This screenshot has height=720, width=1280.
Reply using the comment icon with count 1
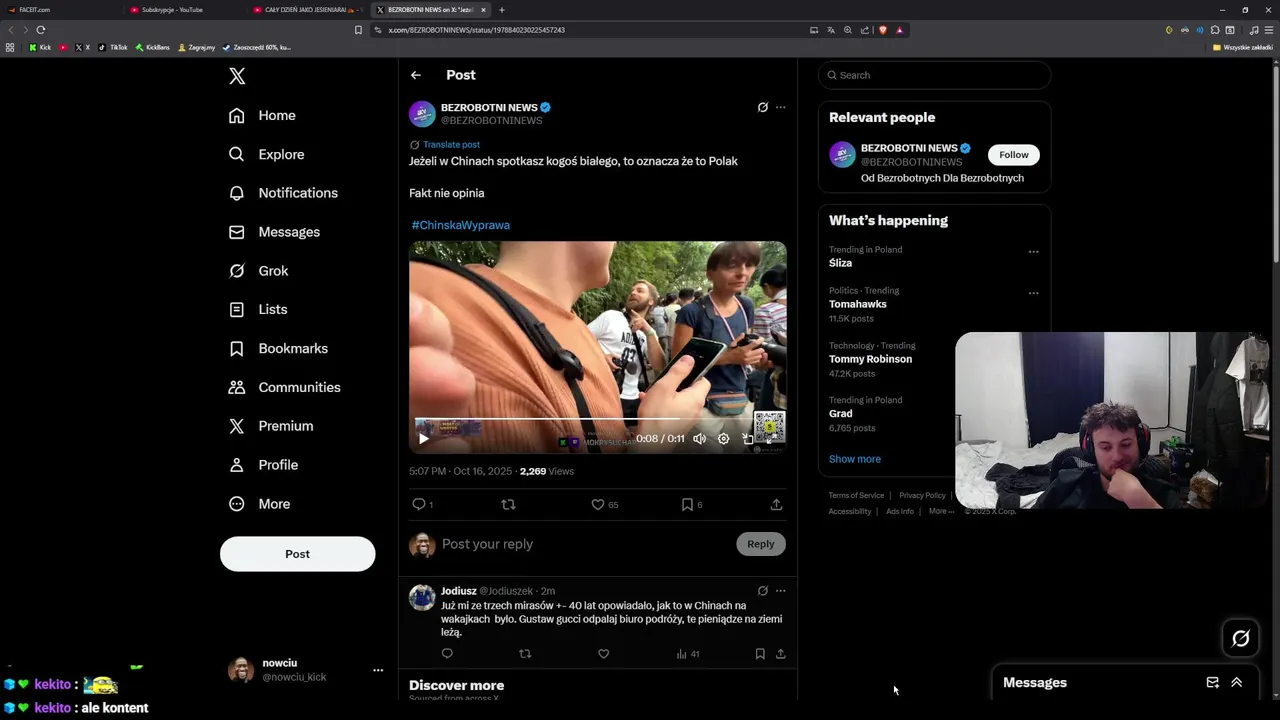pyautogui.click(x=422, y=505)
